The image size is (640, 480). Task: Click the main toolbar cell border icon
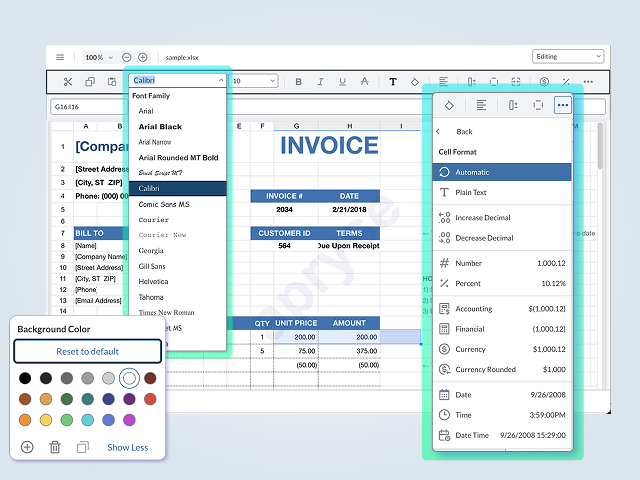[493, 82]
